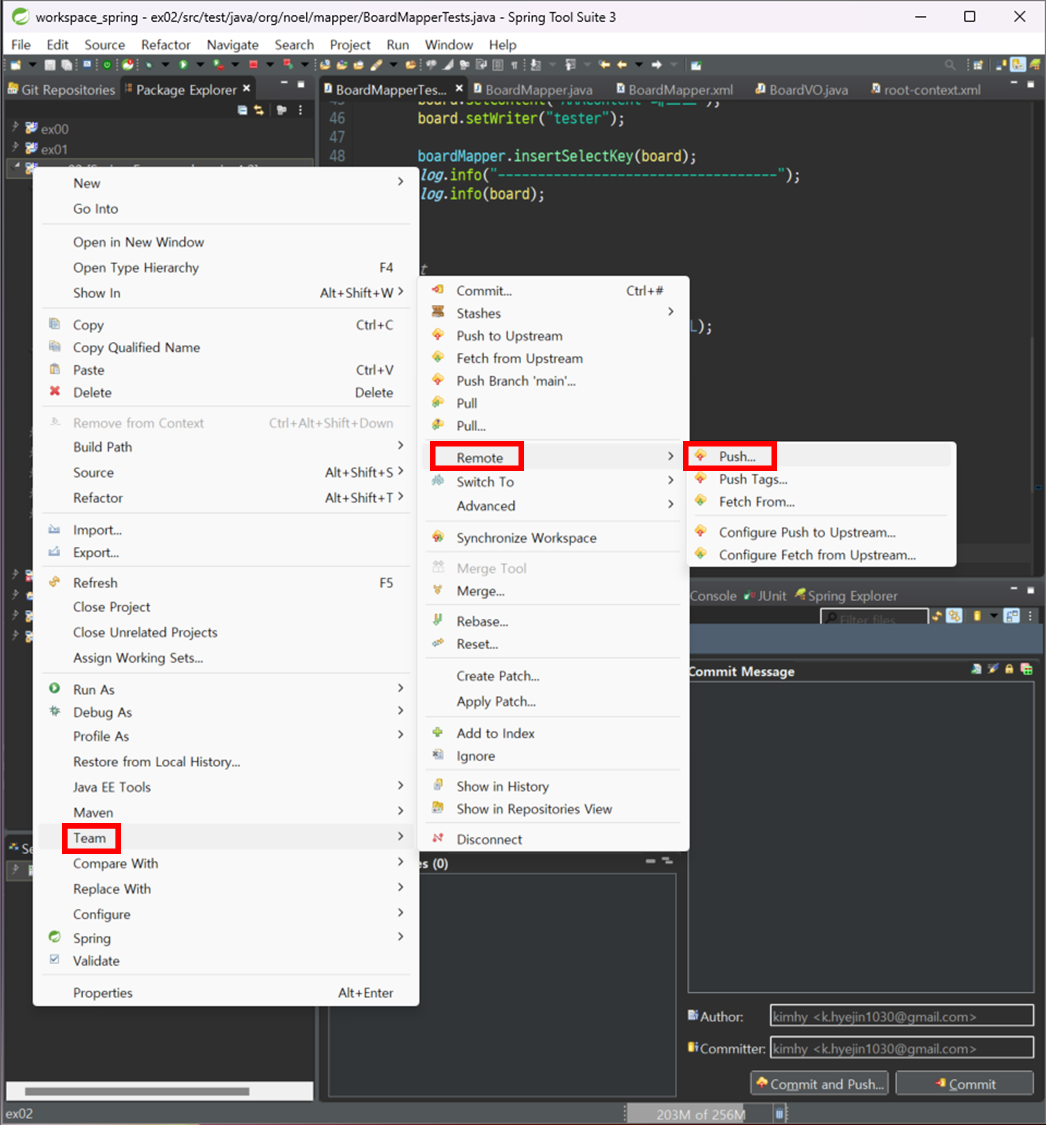Expand the Build Path submenu
The height and width of the screenshot is (1125, 1046).
pyautogui.click(x=400, y=446)
